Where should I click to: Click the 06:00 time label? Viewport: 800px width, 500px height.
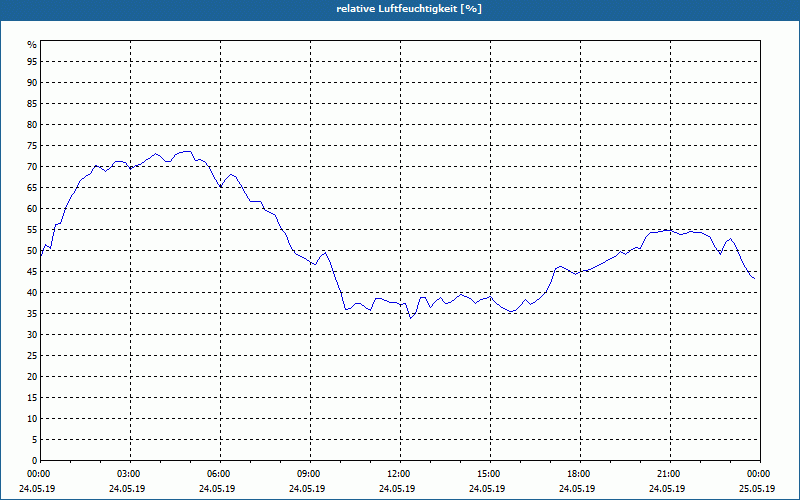220,474
